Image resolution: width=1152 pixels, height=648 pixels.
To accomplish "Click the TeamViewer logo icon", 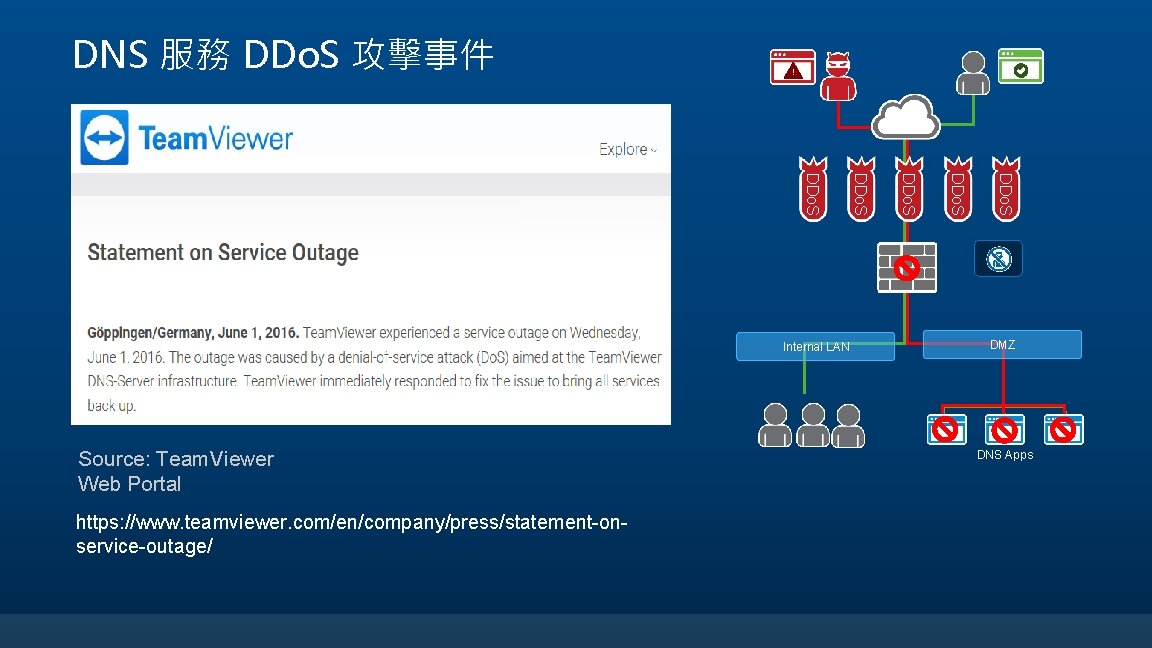I will click(104, 137).
